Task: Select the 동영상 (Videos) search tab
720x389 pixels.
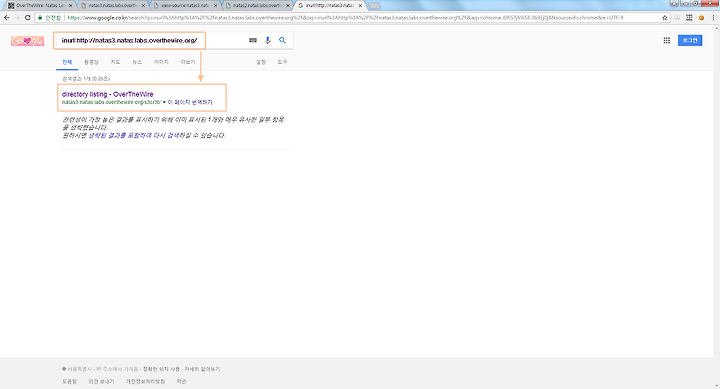Action: pos(91,62)
